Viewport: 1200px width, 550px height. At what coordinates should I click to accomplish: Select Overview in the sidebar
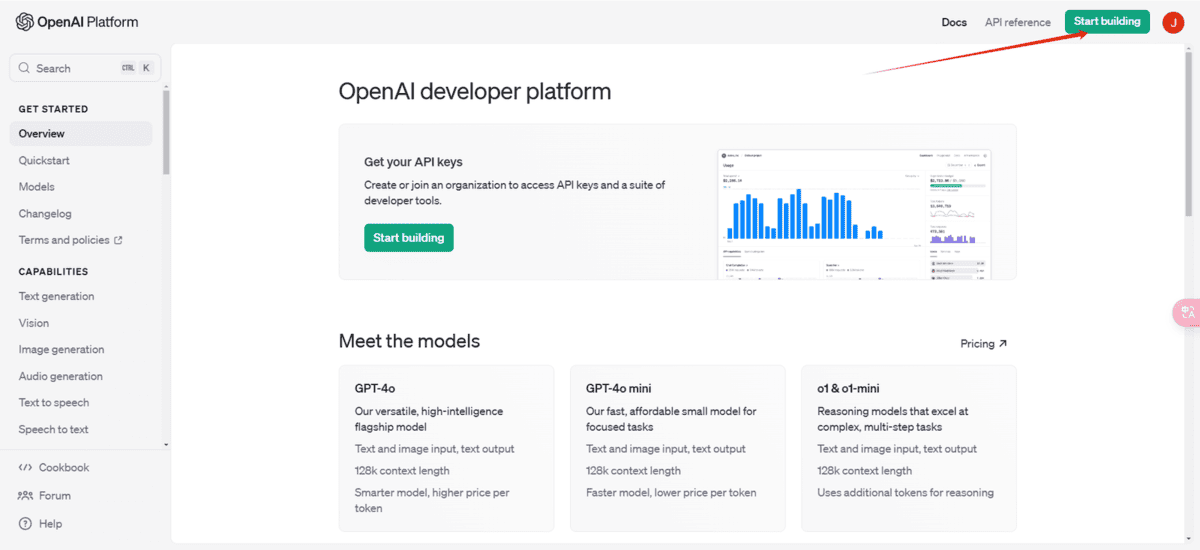pyautogui.click(x=81, y=134)
